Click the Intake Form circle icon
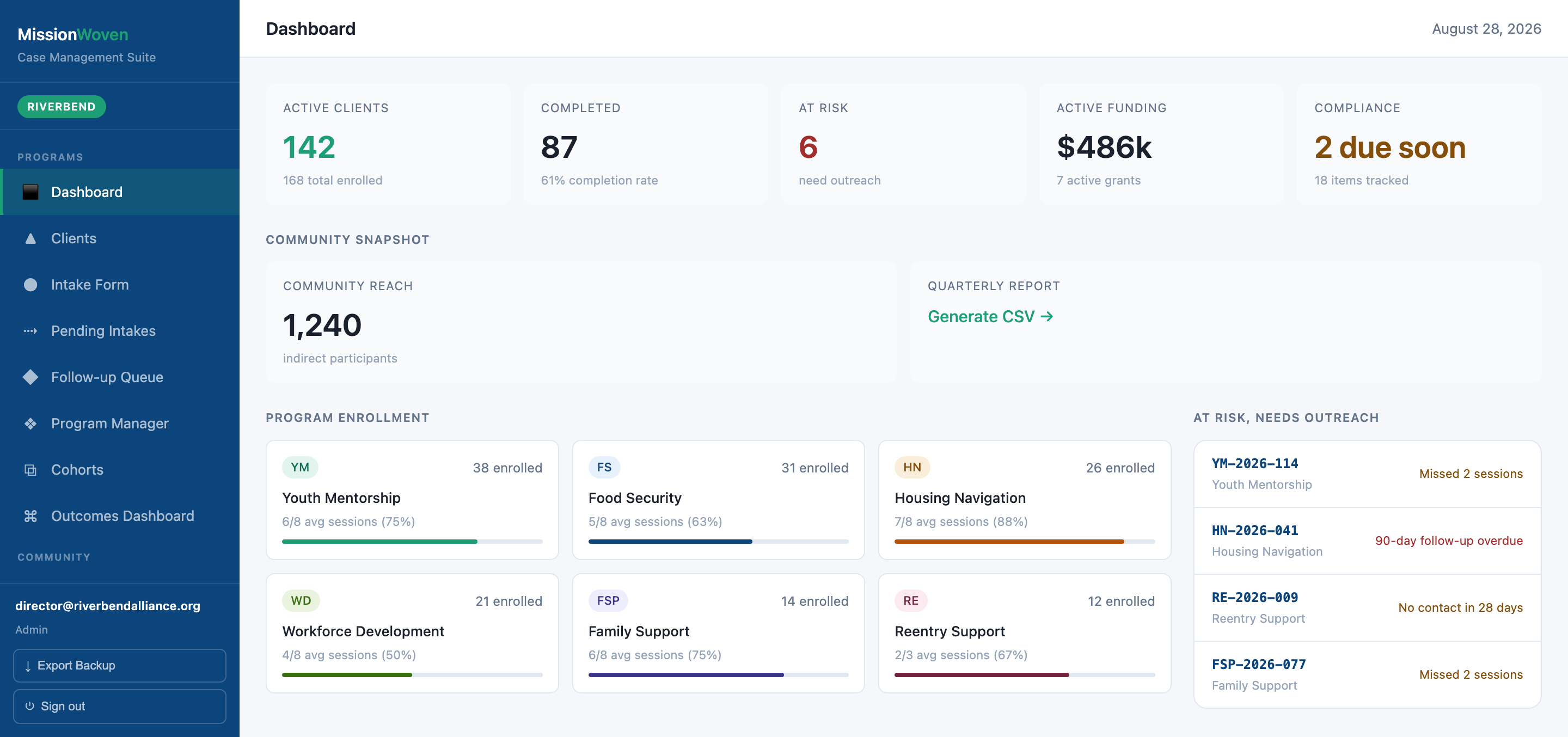 [x=30, y=284]
